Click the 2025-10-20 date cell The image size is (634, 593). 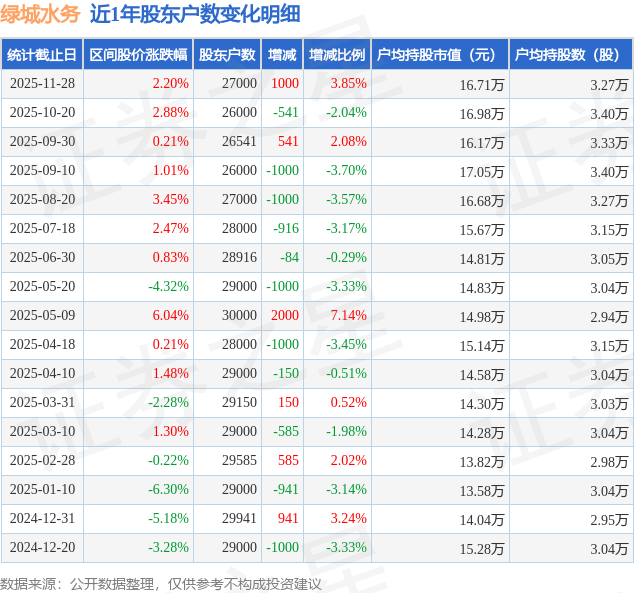pyautogui.click(x=42, y=112)
